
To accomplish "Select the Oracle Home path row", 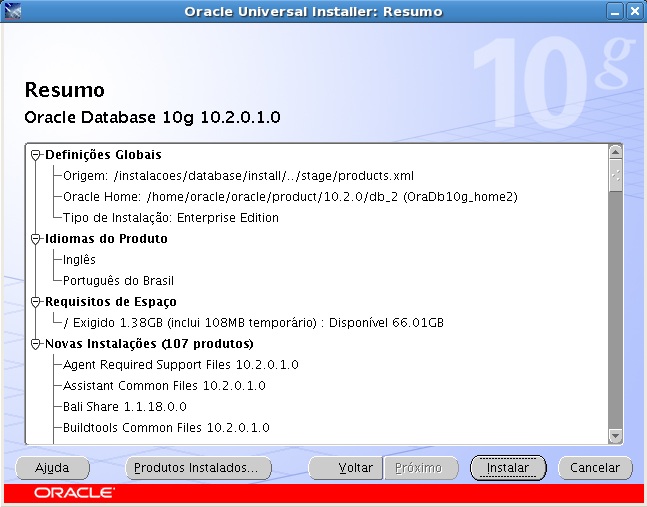I will pyautogui.click(x=290, y=197).
